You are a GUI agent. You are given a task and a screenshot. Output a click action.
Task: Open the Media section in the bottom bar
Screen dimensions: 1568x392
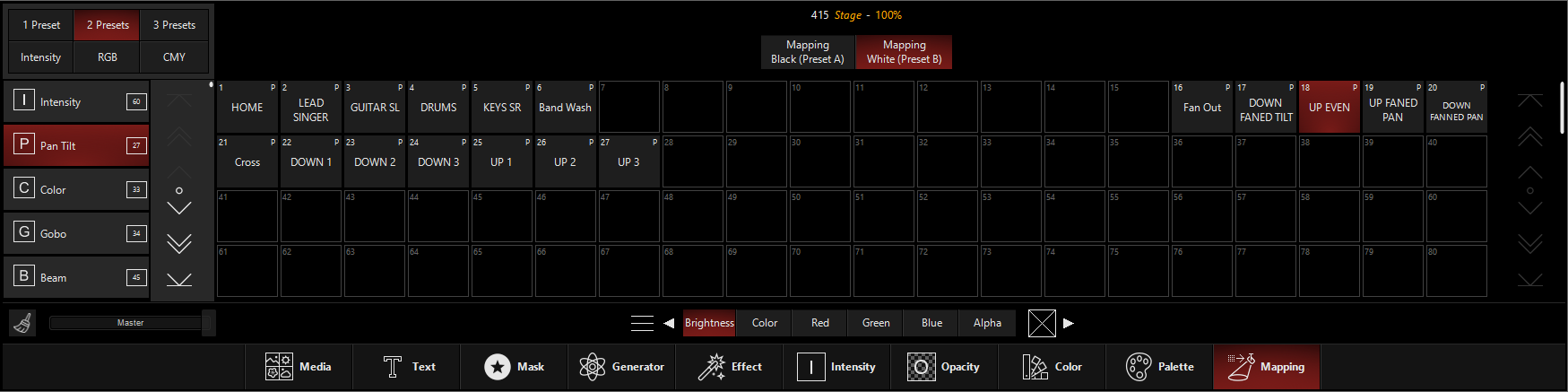click(299, 367)
